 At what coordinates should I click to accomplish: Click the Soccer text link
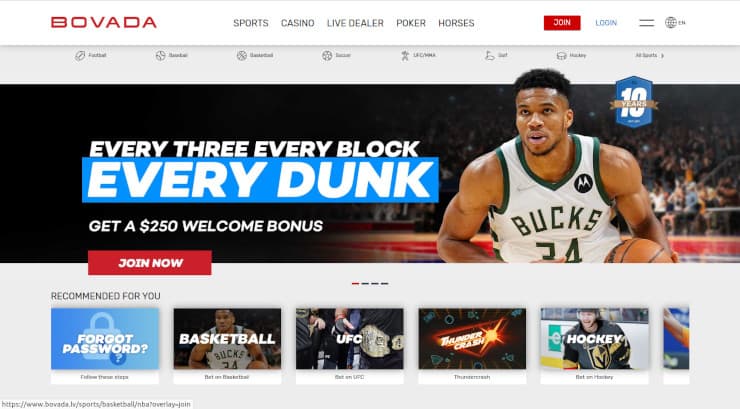[343, 56]
